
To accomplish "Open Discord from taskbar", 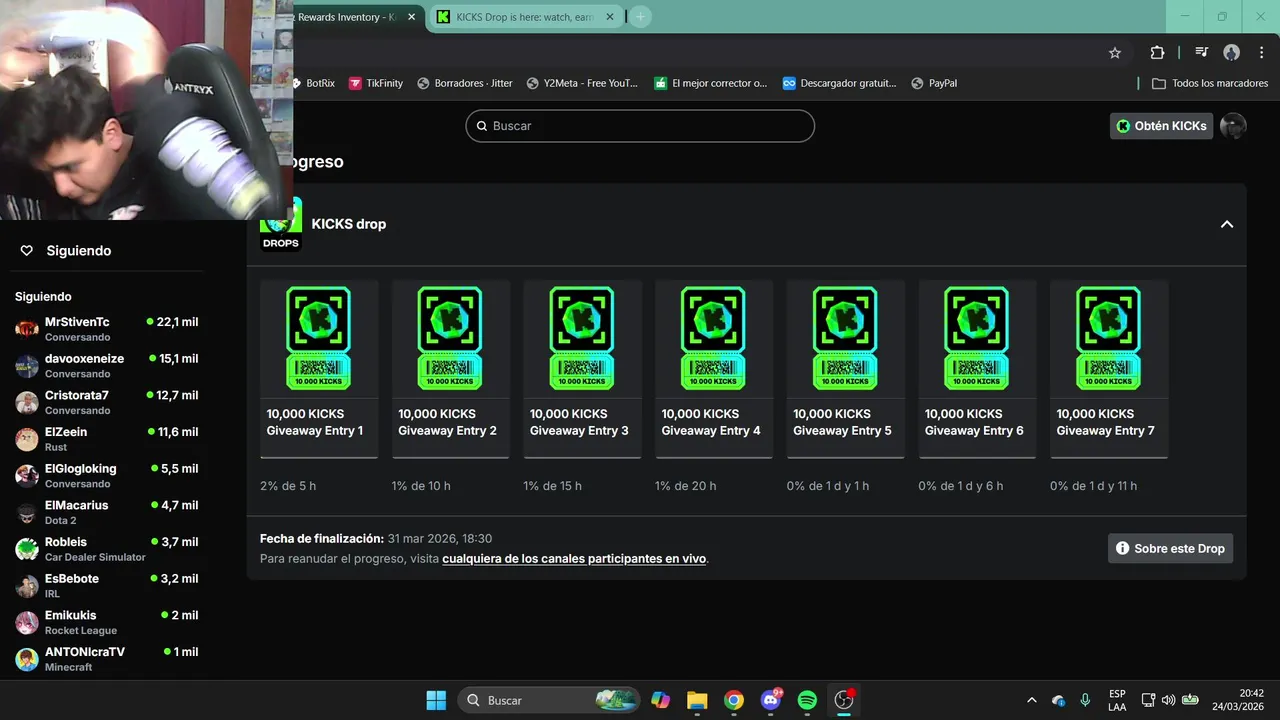I will pos(771,700).
